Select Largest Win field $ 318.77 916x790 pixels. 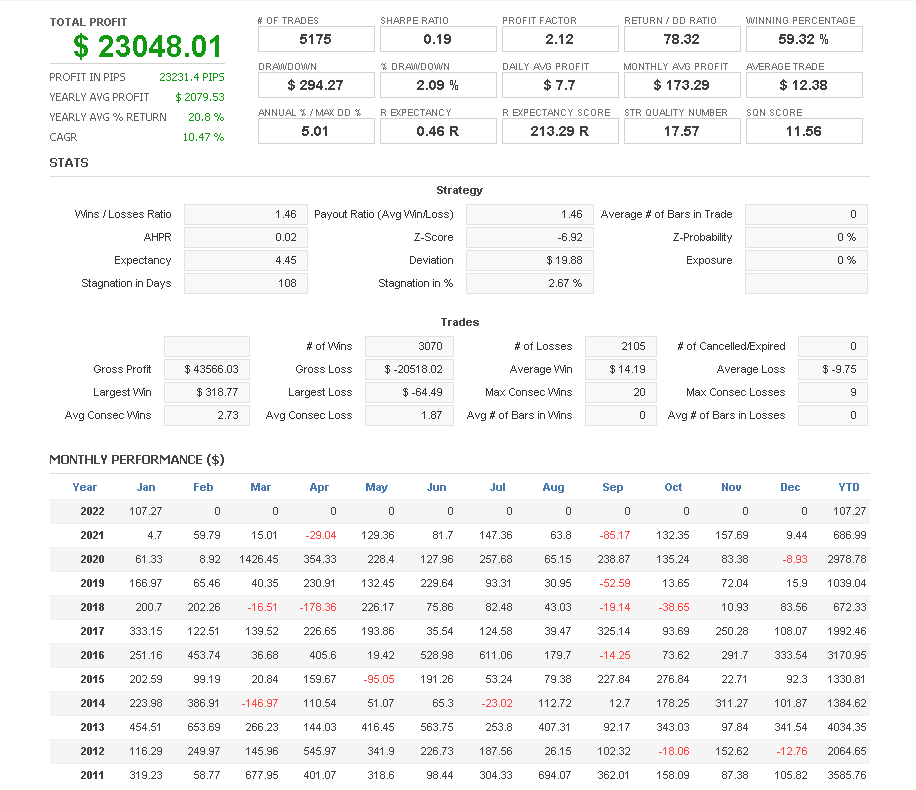tap(207, 393)
